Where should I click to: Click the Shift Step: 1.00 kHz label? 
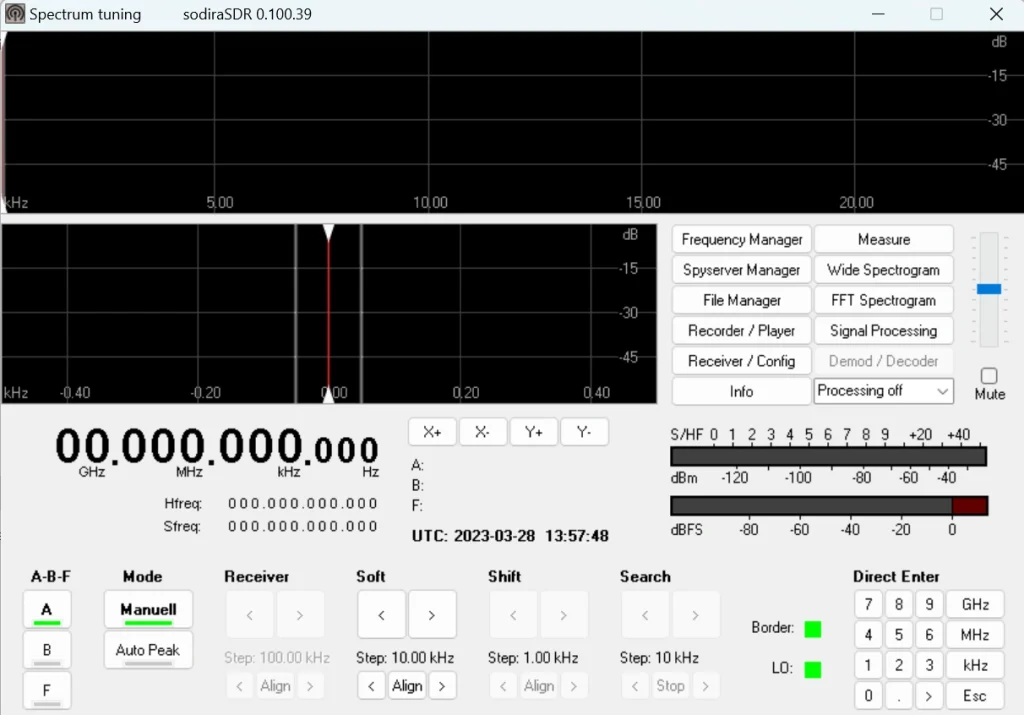[533, 658]
